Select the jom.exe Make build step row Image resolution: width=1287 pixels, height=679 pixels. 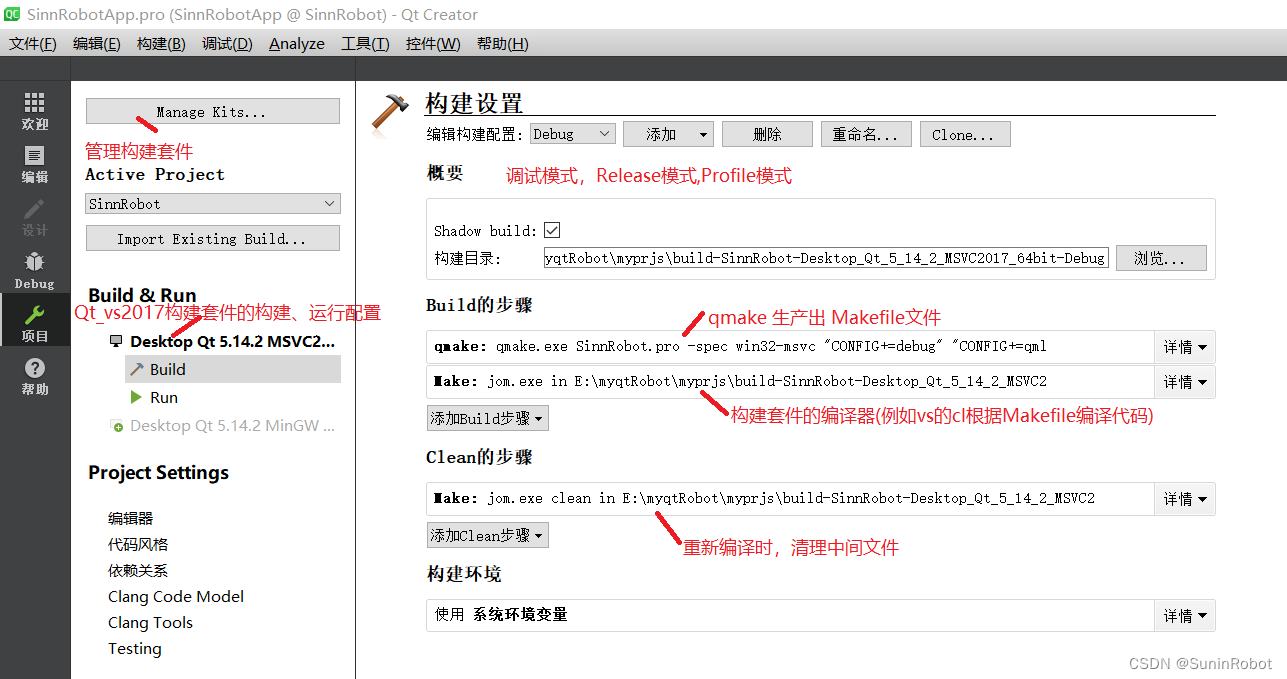pyautogui.click(x=790, y=381)
